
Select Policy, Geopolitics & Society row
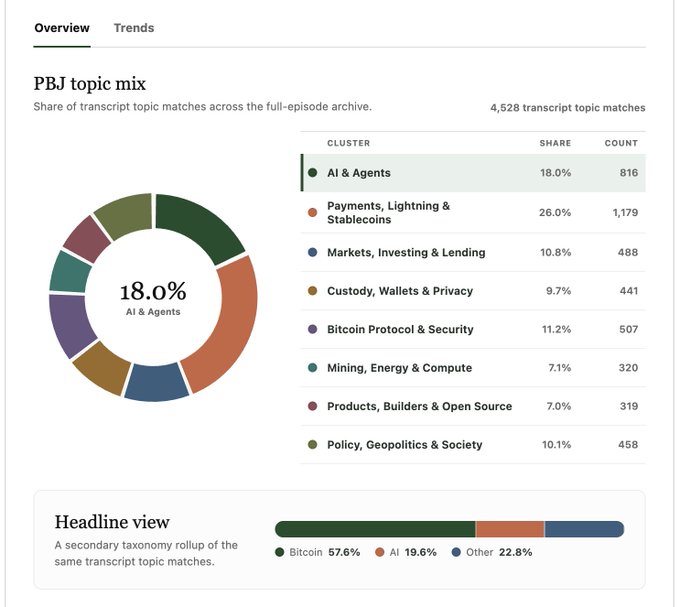click(473, 445)
